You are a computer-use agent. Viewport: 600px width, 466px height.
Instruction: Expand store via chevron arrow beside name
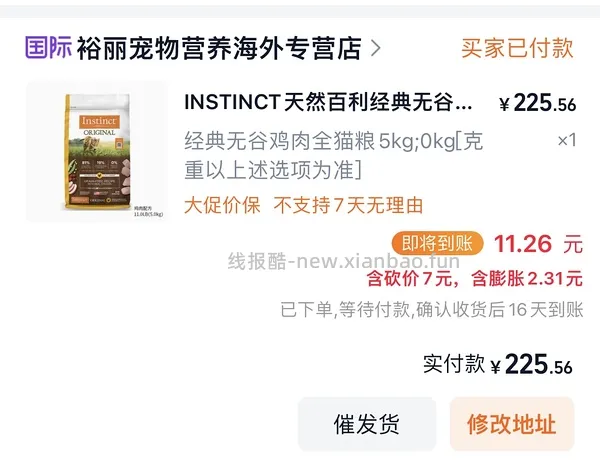376,49
